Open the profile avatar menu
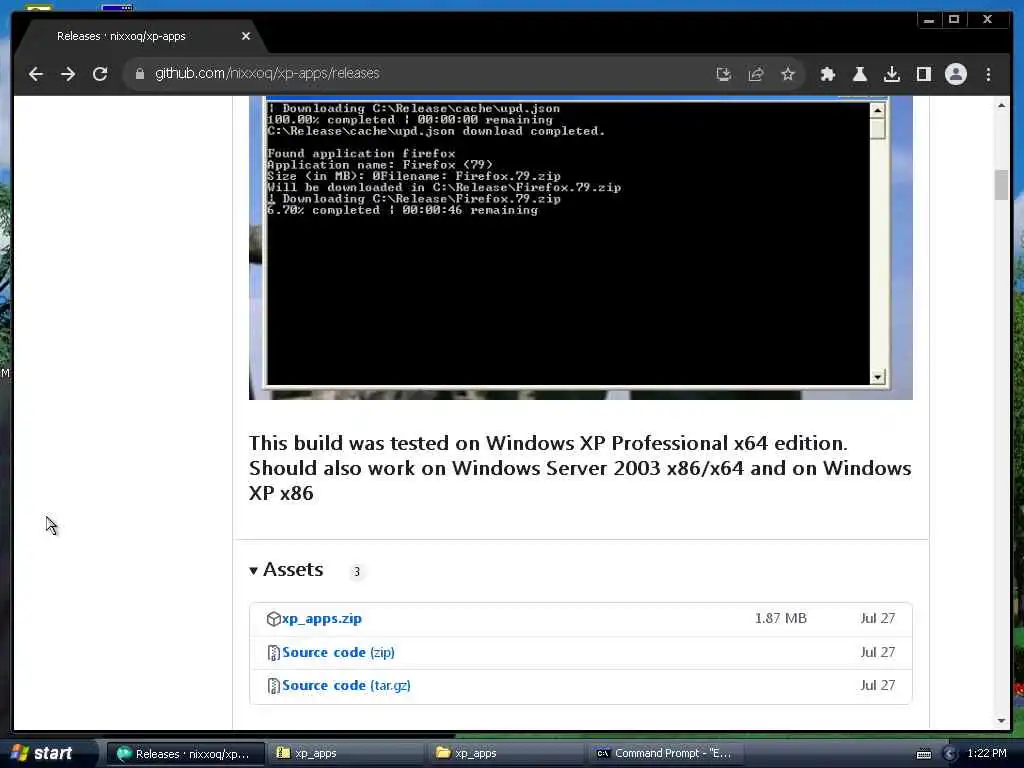The image size is (1024, 768). click(x=955, y=74)
